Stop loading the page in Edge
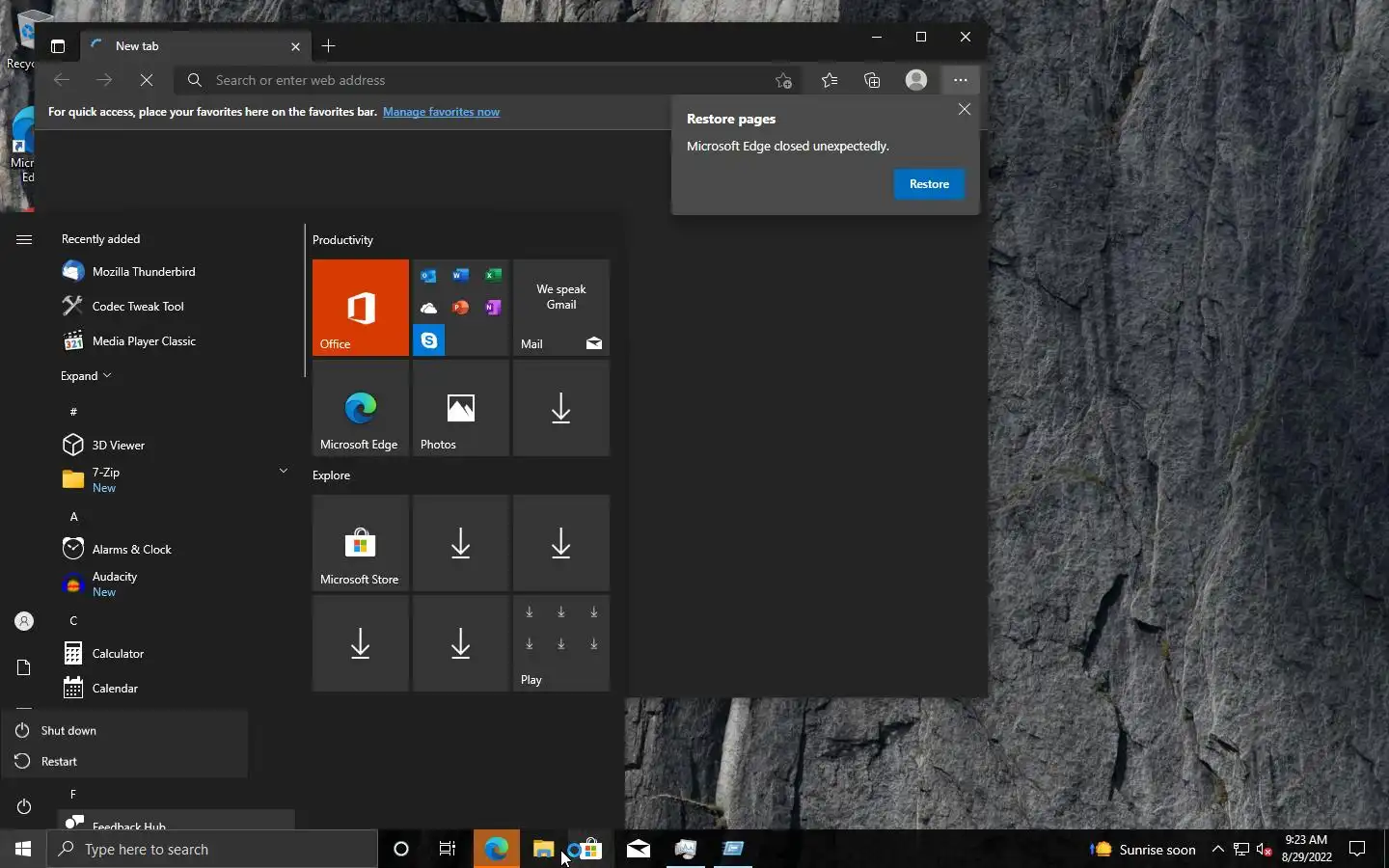1389x868 pixels. [147, 81]
